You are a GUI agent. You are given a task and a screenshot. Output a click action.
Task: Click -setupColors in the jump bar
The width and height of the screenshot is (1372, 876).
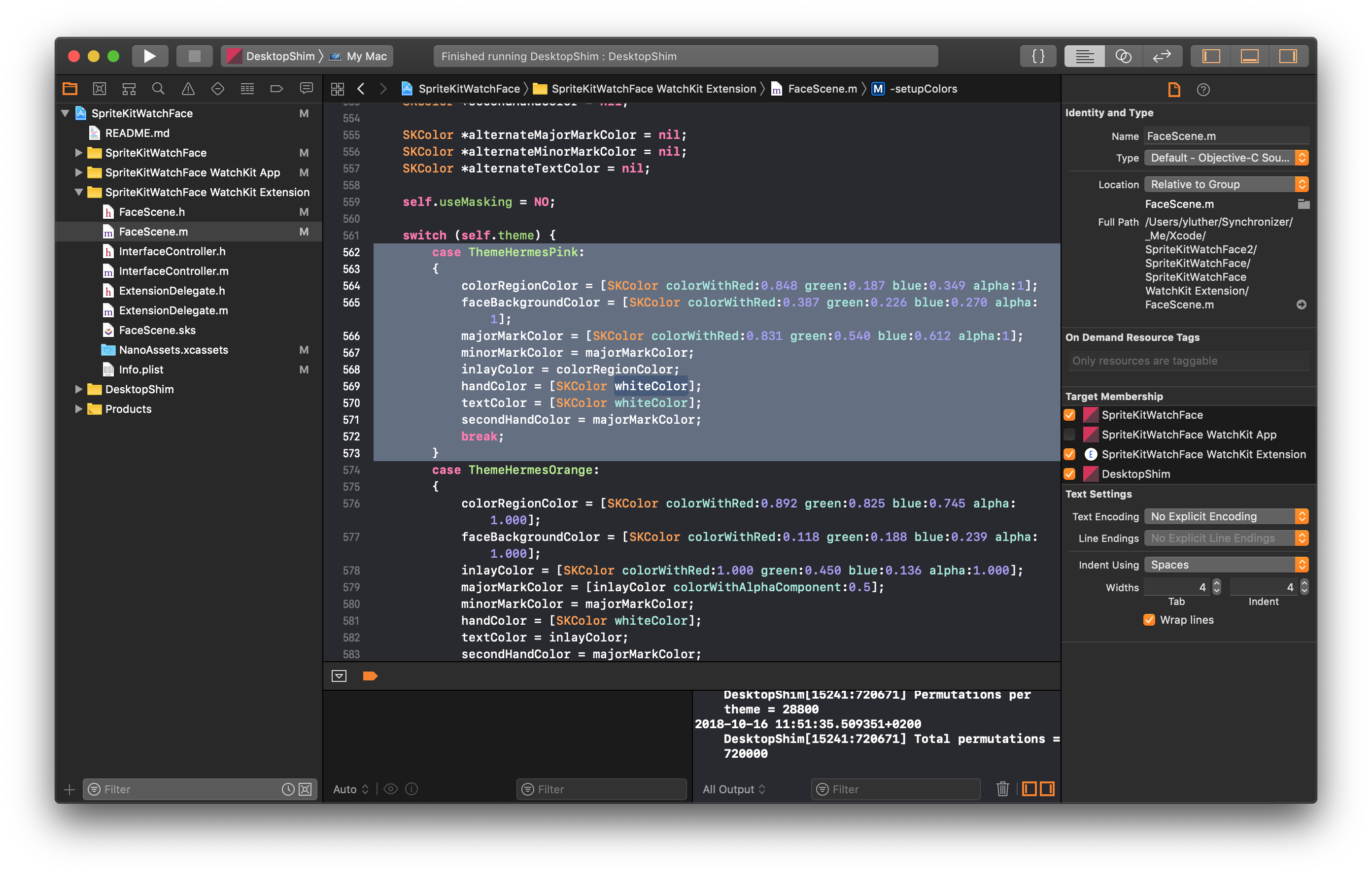pos(923,89)
